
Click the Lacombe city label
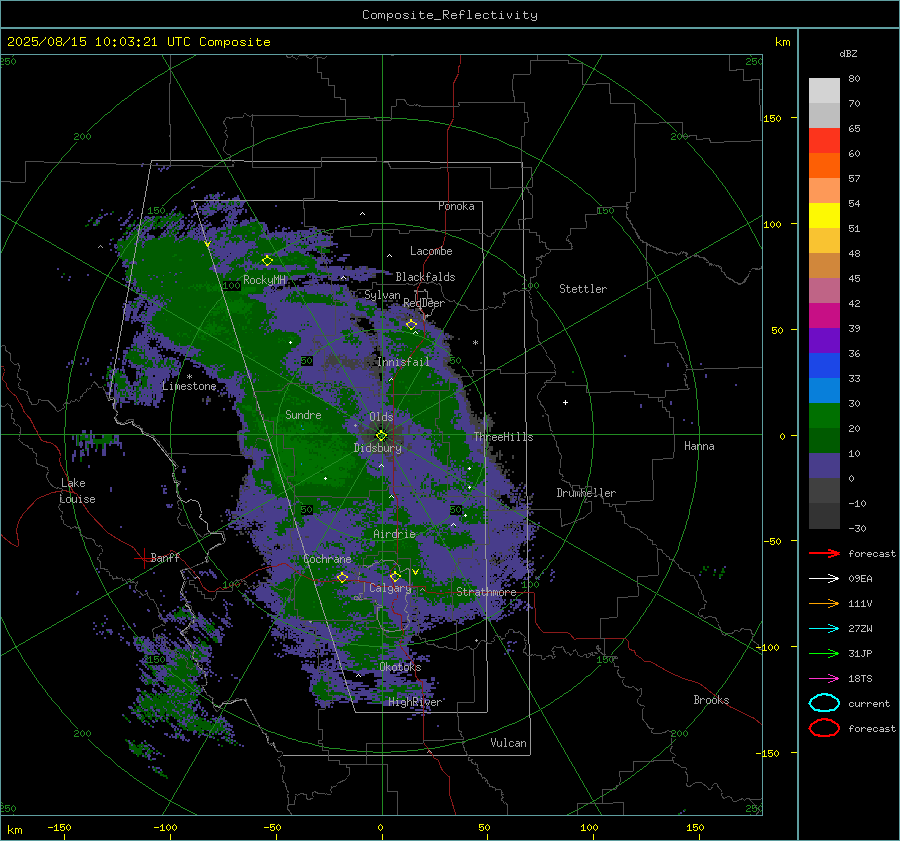coord(430,251)
